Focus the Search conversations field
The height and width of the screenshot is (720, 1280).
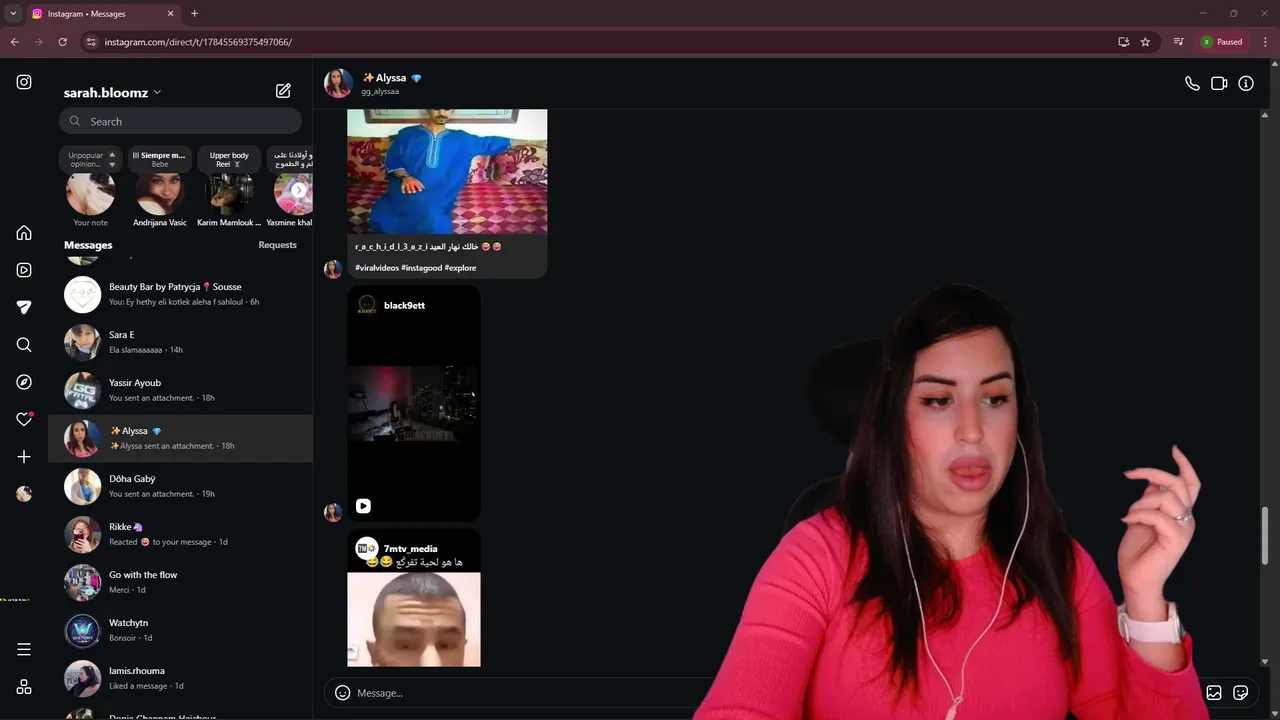[x=180, y=121]
